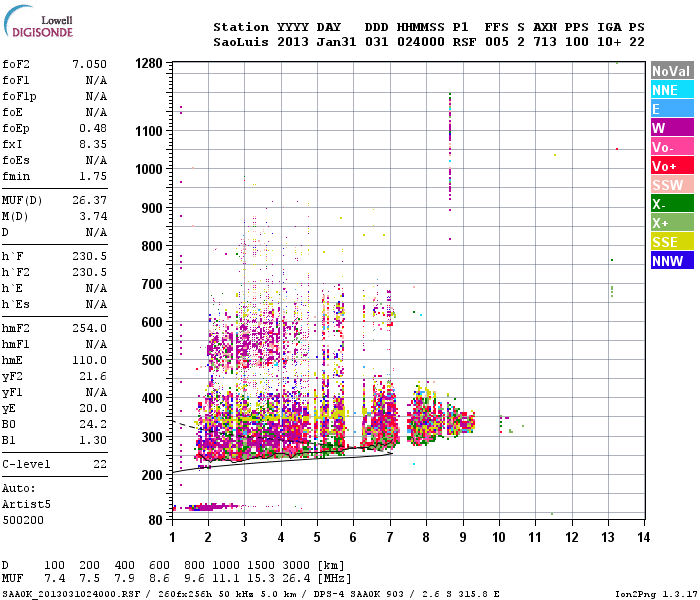Viewport: 700px width, 600px height.
Task: Click the hmF2 value 254.0
Action: click(90, 328)
